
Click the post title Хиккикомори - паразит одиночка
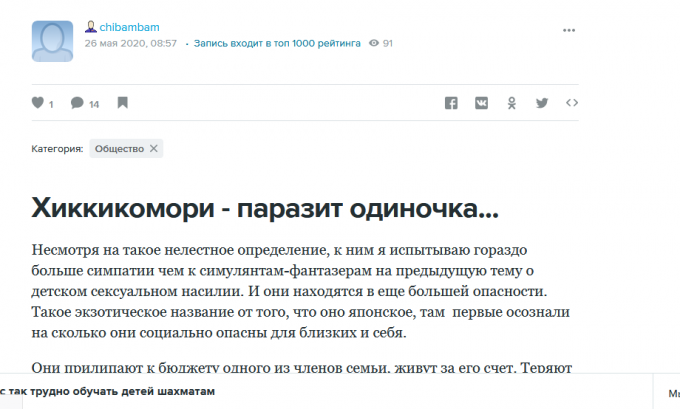pos(265,208)
